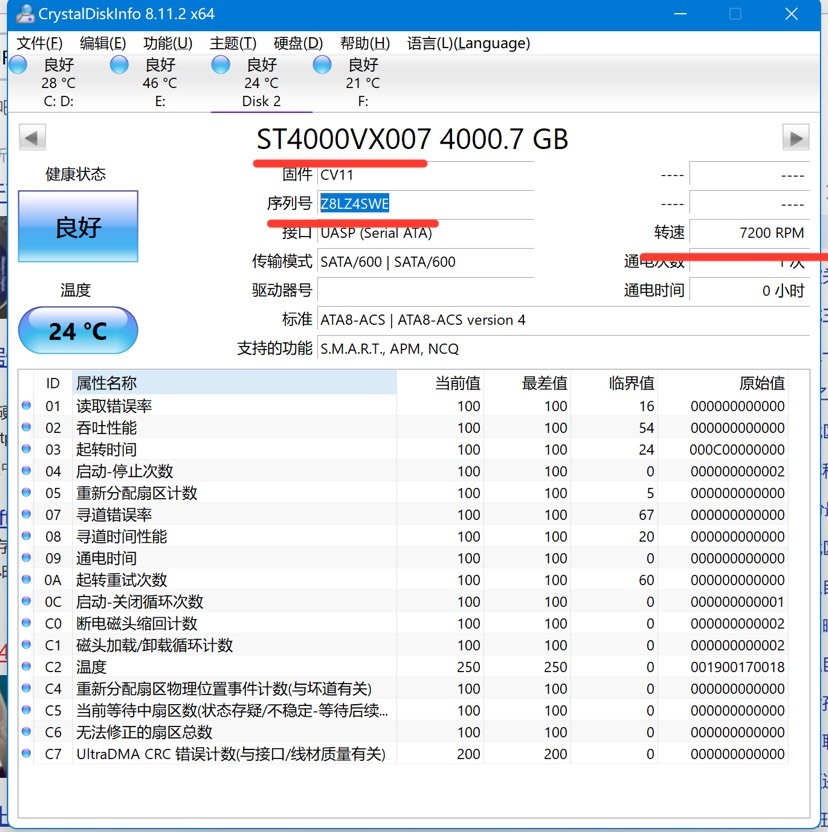
Task: Switch to the C: D: disk showing 28 °C
Action: (58, 83)
